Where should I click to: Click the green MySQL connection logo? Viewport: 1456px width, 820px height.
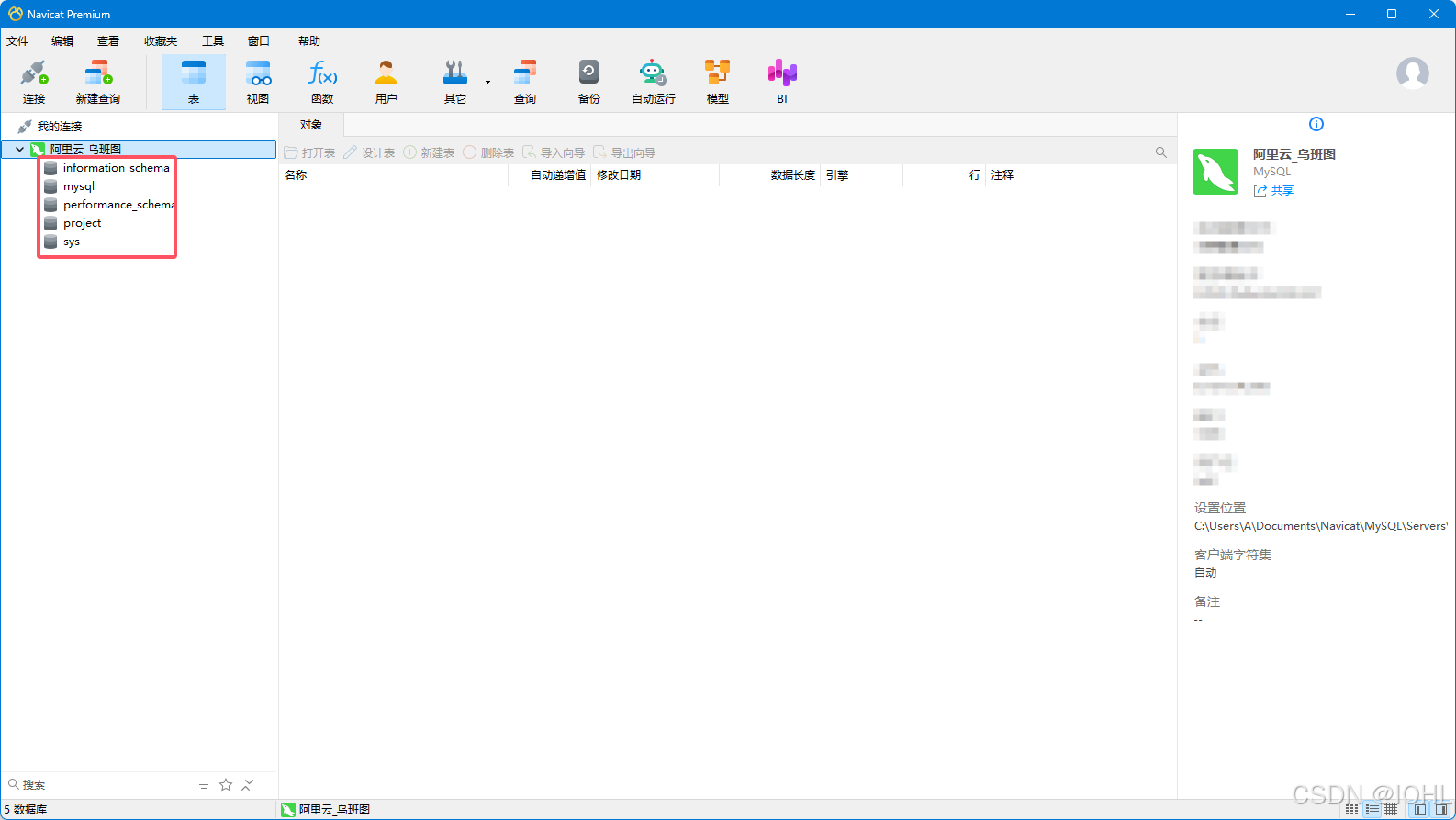(x=1215, y=172)
